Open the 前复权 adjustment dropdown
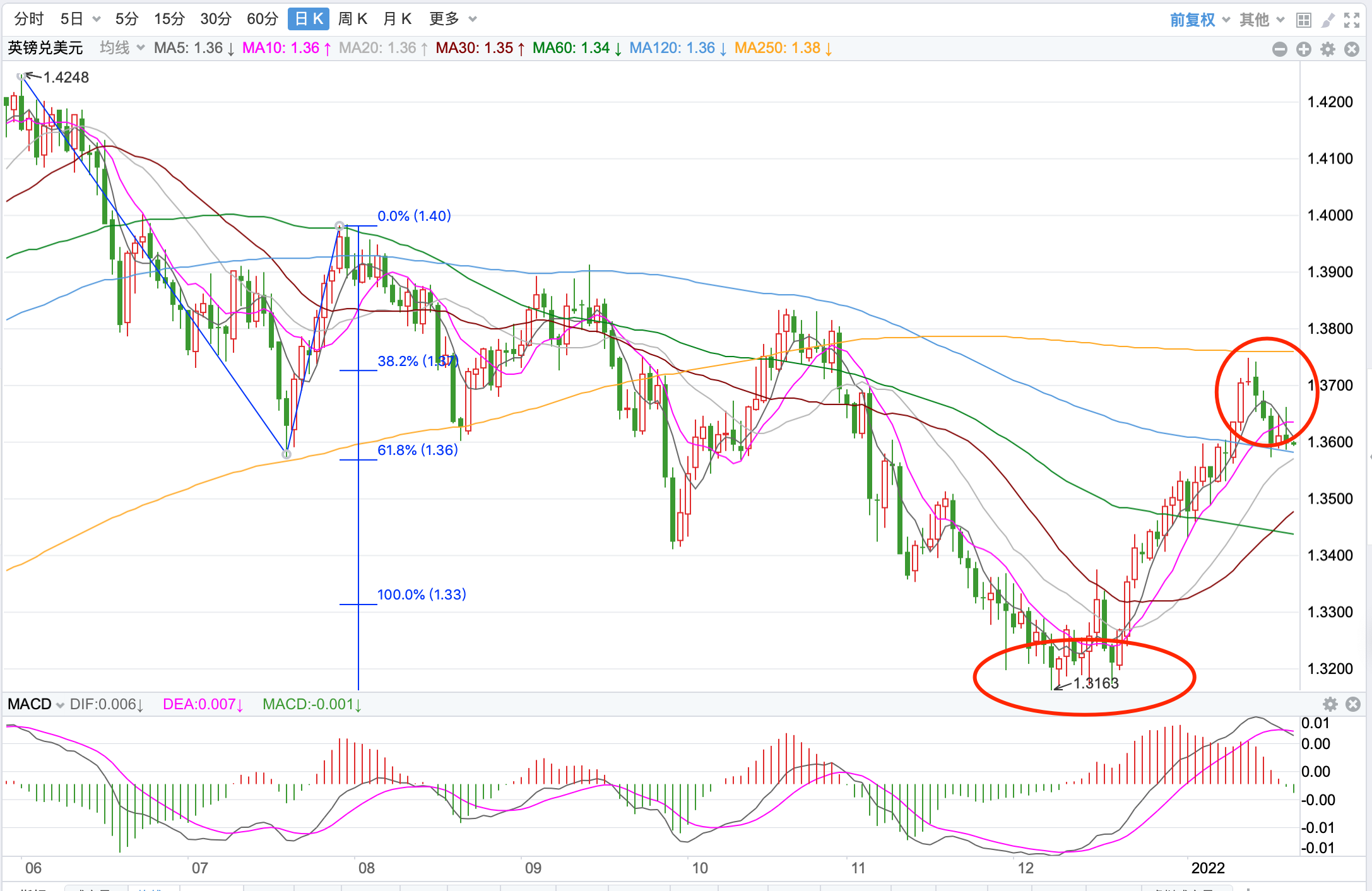Image resolution: width=1372 pixels, height=891 pixels. tap(1199, 20)
